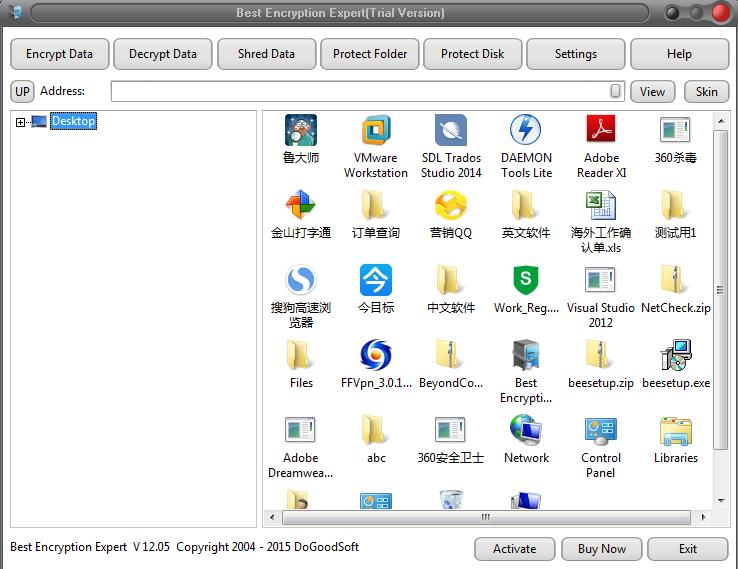The image size is (738, 569).
Task: Select SDL Trados Studio 2014 icon
Action: [x=451, y=130]
